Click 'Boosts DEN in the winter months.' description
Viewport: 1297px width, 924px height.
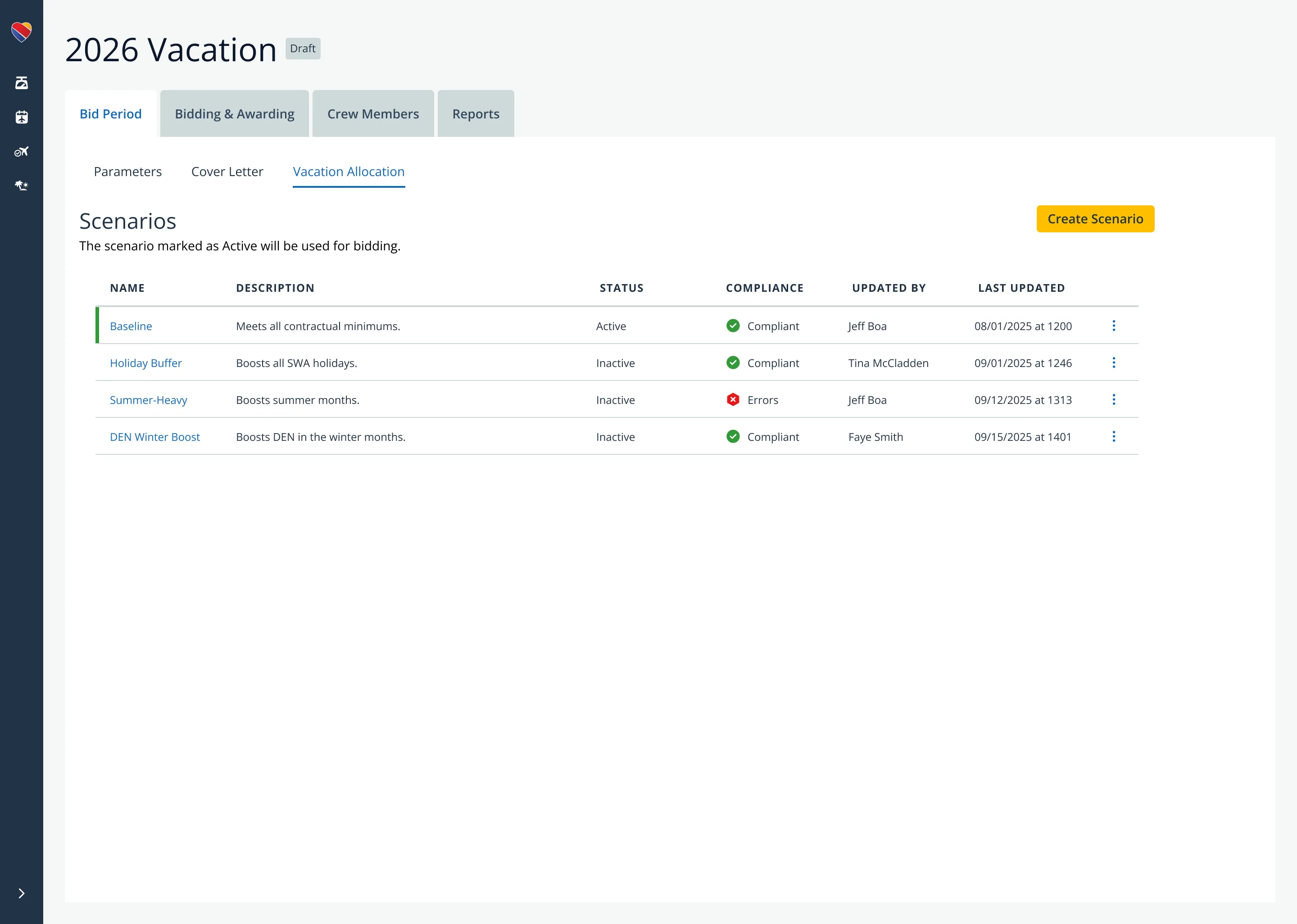[x=321, y=437]
